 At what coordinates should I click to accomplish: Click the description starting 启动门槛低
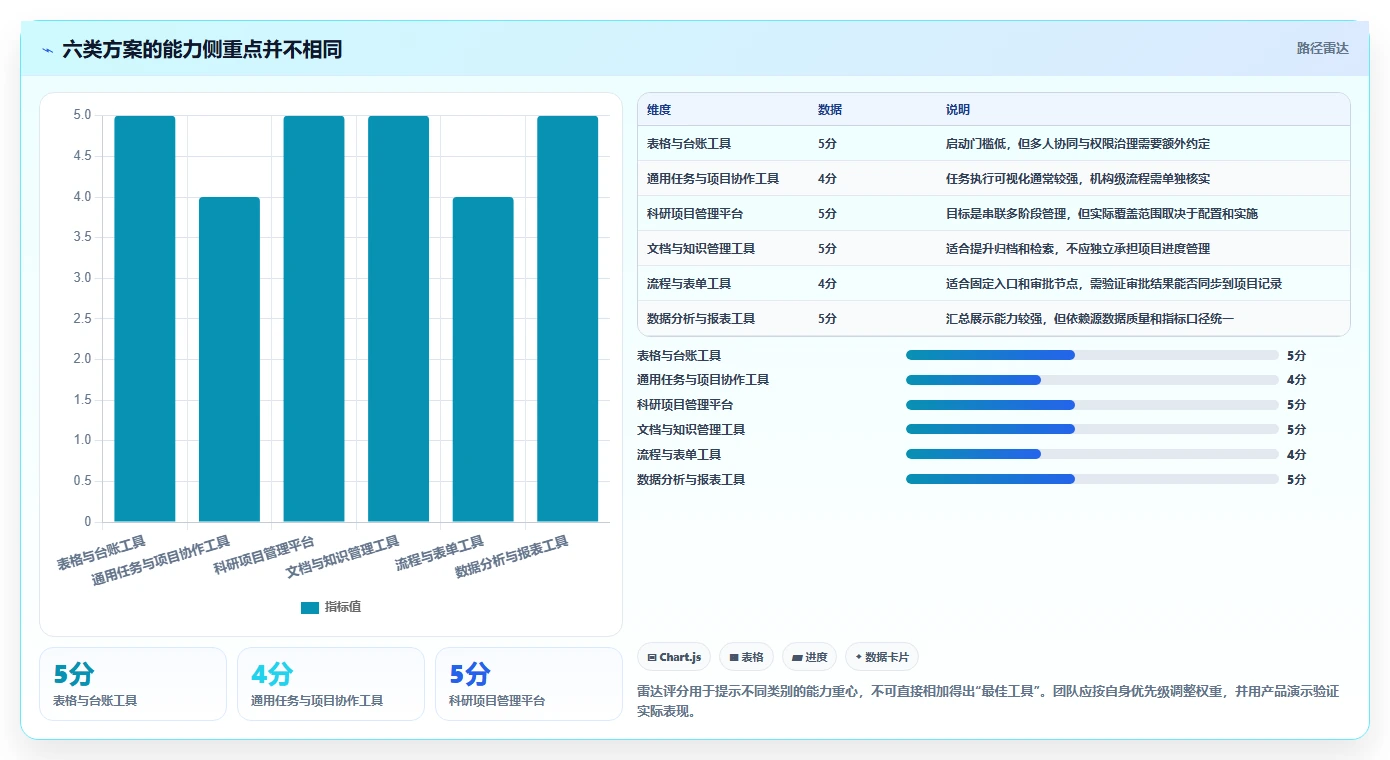1078,144
